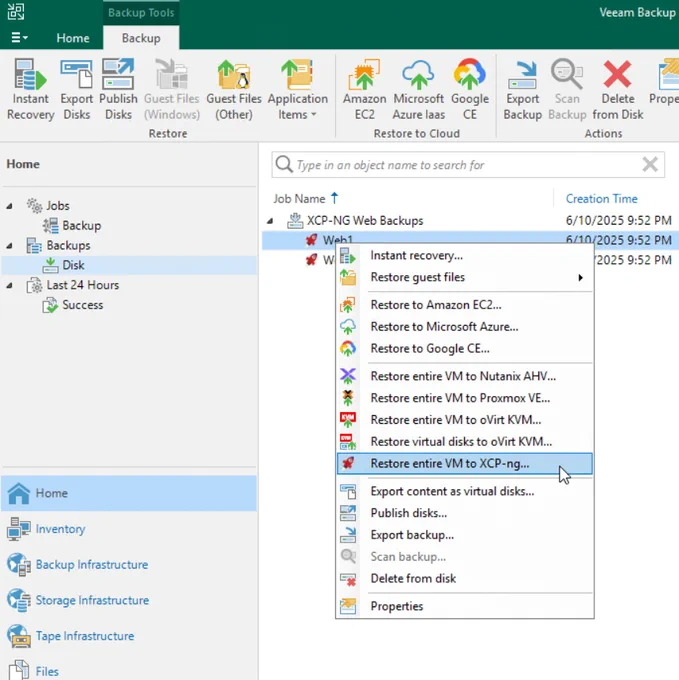This screenshot has height=680, width=679.
Task: Sort by Job Name column header
Action: [299, 199]
